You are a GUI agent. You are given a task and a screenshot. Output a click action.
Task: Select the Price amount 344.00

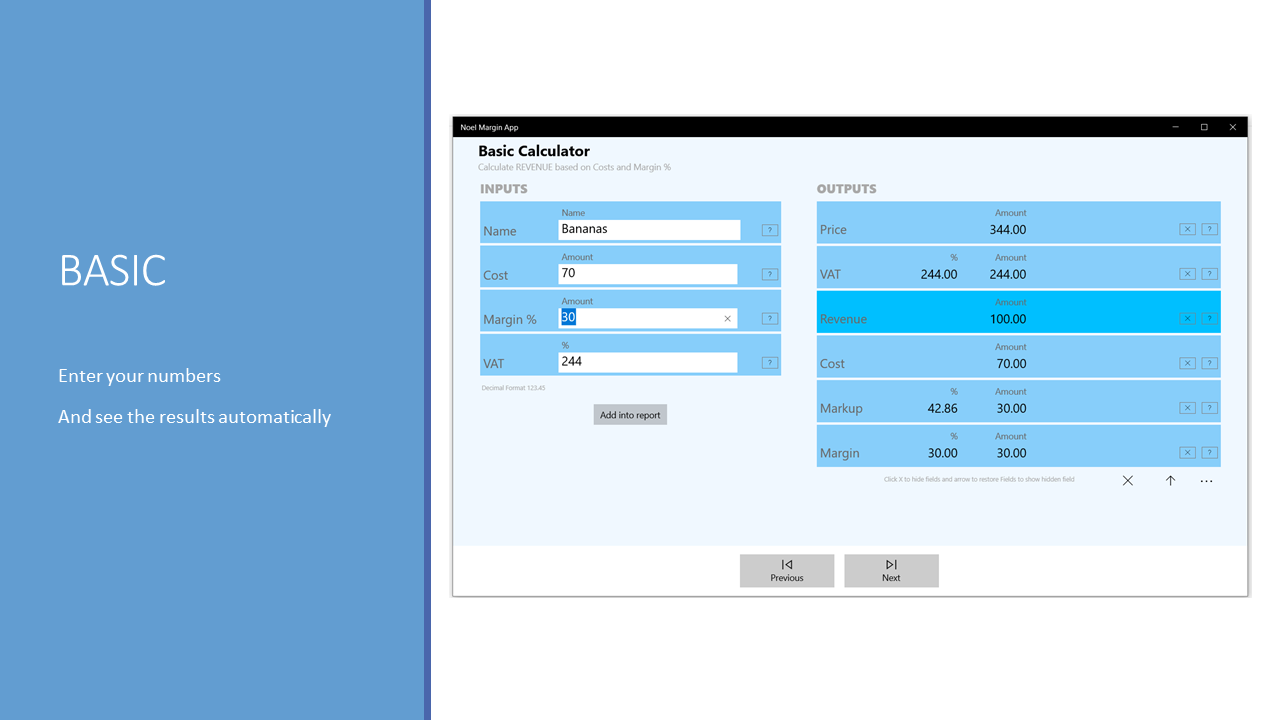coord(1008,230)
